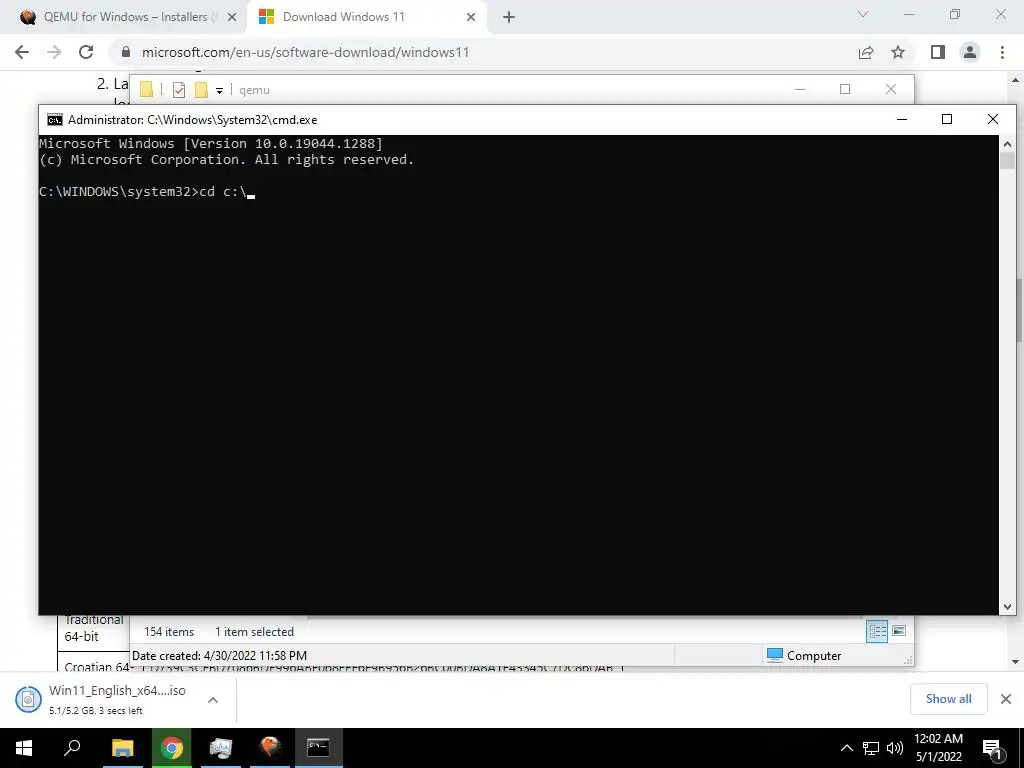Open the taskbar clock and date
The image size is (1024, 768).
(x=938, y=748)
